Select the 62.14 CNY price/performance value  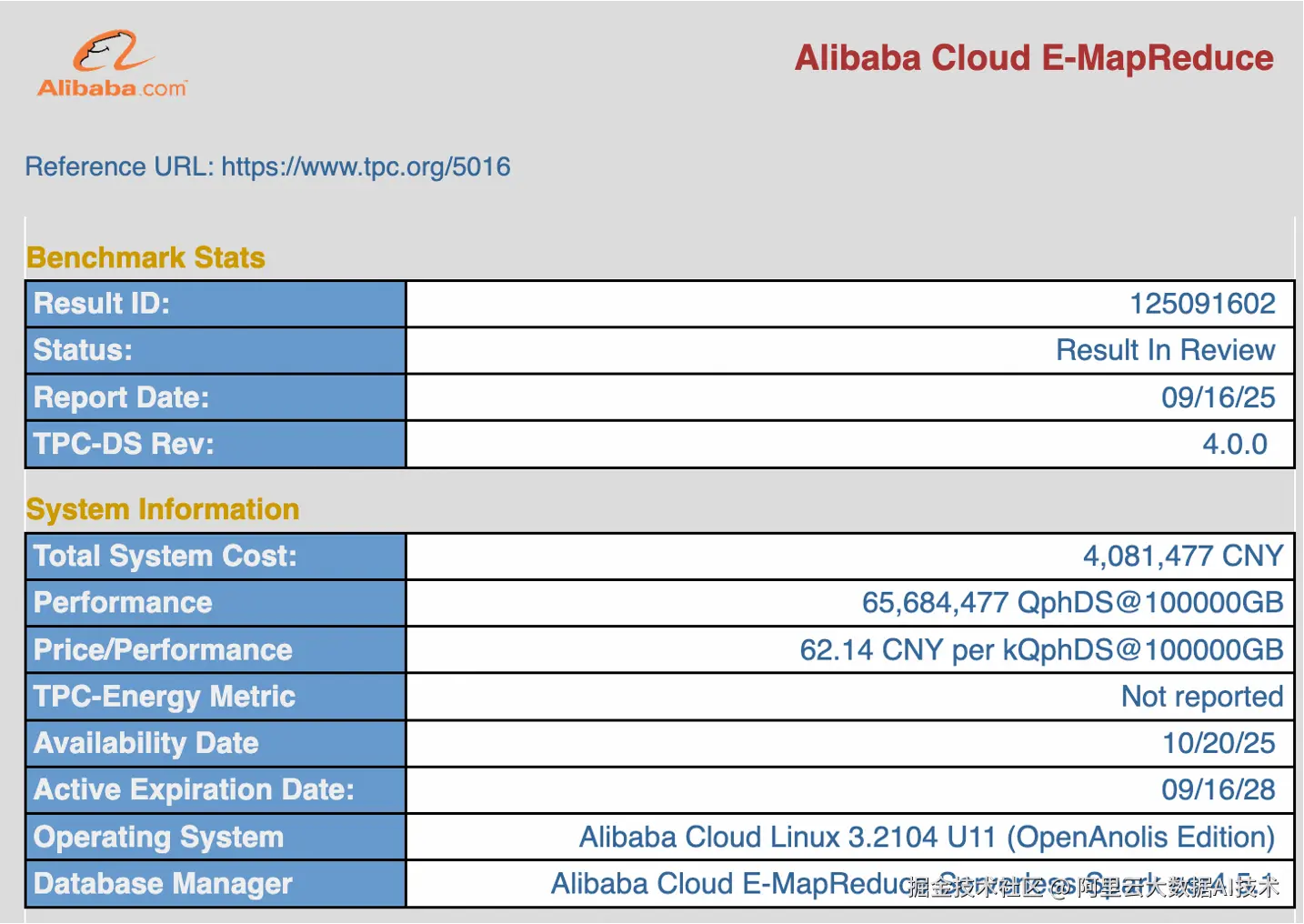coord(1040,649)
